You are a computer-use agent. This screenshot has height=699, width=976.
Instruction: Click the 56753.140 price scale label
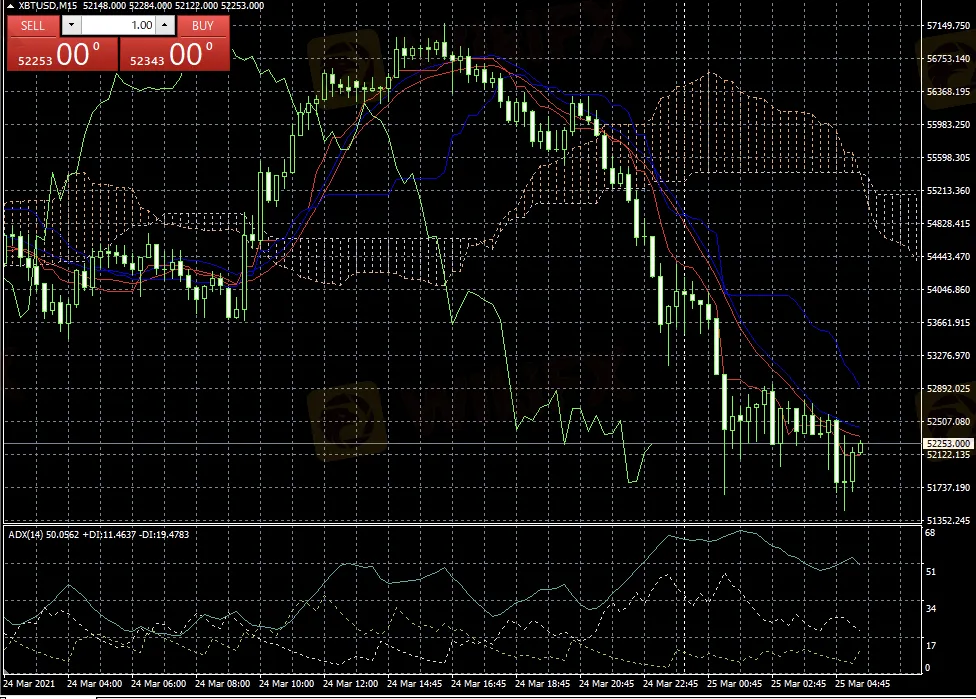click(948, 59)
